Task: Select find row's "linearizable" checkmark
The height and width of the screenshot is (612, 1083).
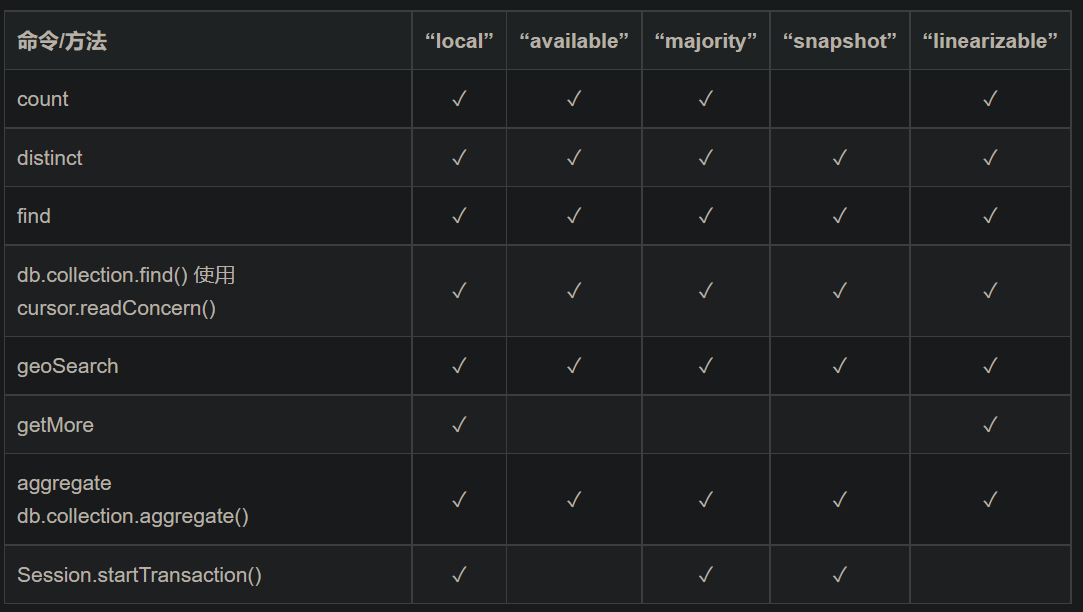Action: pyautogui.click(x=990, y=216)
